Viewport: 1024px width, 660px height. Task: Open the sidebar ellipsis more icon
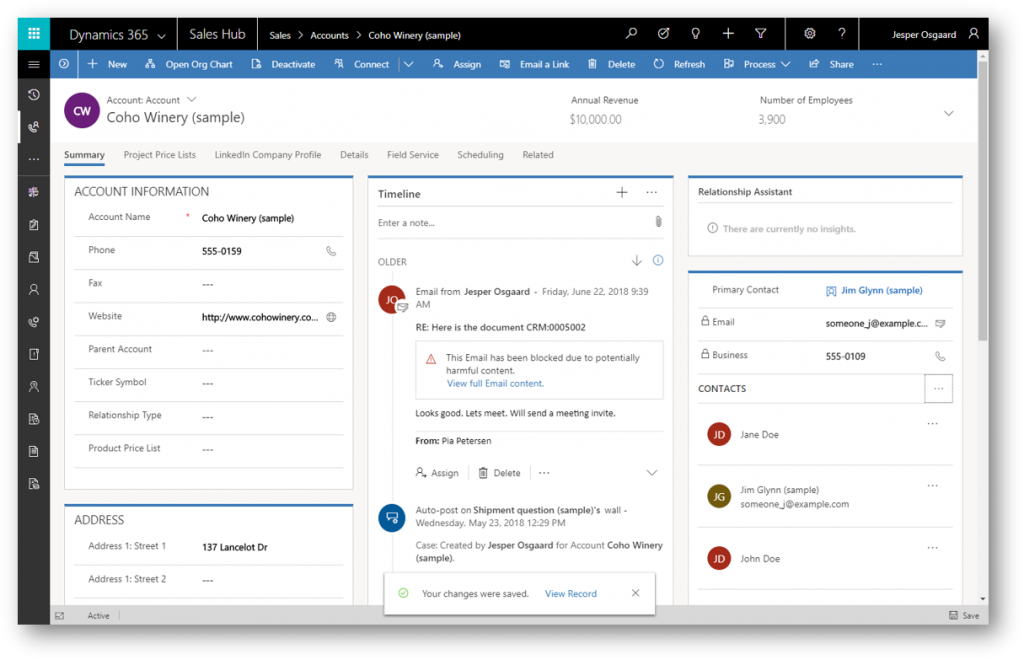34,159
